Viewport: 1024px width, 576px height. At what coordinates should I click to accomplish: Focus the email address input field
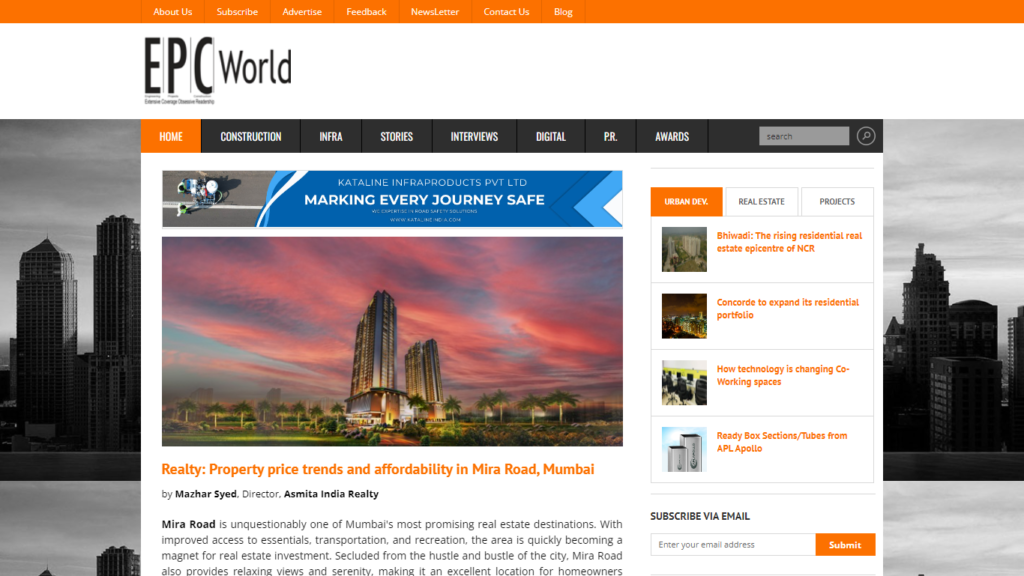[x=732, y=545]
